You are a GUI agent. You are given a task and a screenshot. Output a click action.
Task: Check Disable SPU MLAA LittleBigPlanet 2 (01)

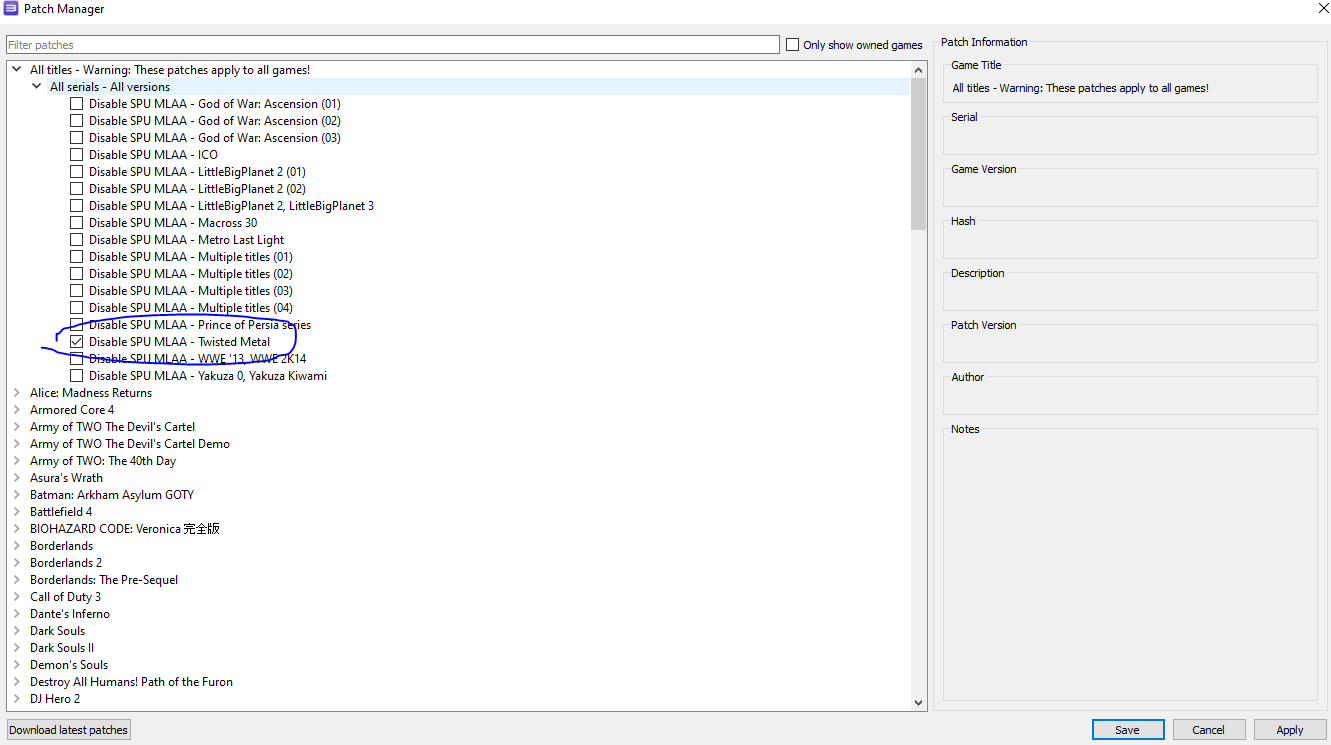(x=76, y=172)
